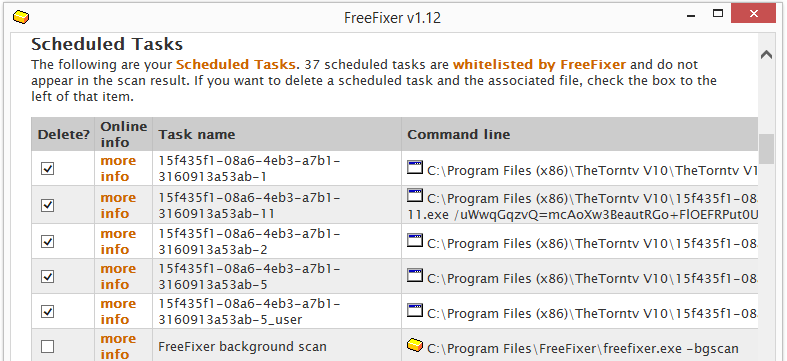Check delete box for FreeFixer background scan
The width and height of the screenshot is (787, 361).
[x=47, y=346]
